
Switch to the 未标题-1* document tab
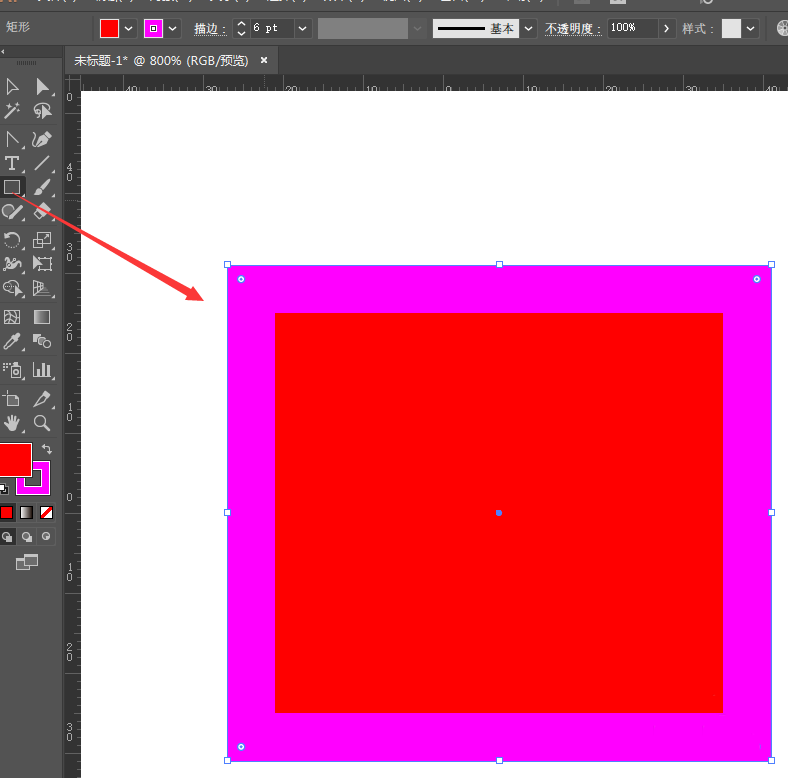point(161,61)
